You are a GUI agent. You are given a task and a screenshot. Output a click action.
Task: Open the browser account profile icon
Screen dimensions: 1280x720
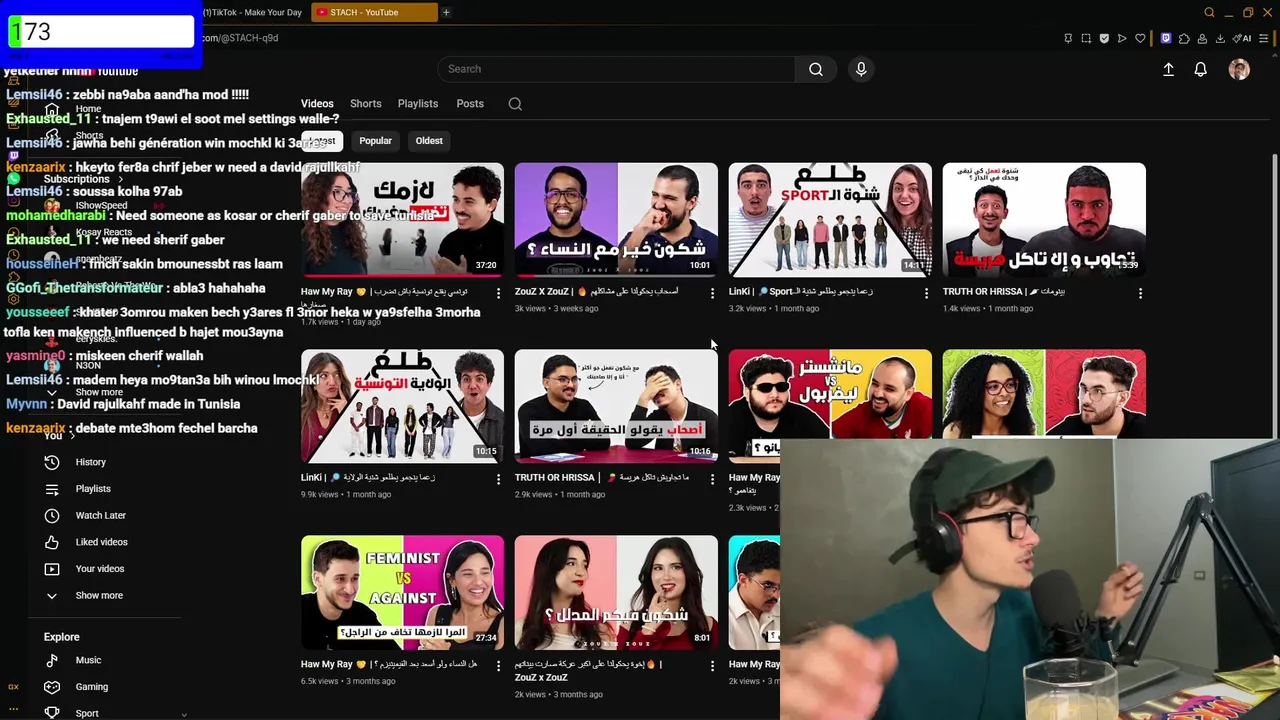1202,38
